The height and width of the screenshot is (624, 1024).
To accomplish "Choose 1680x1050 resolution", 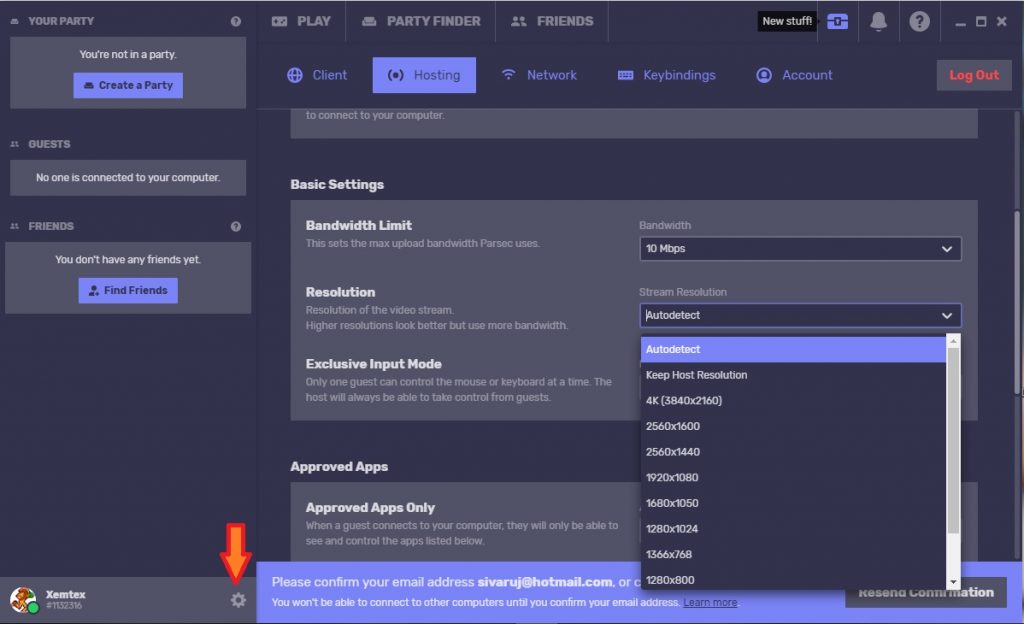I will coord(793,503).
